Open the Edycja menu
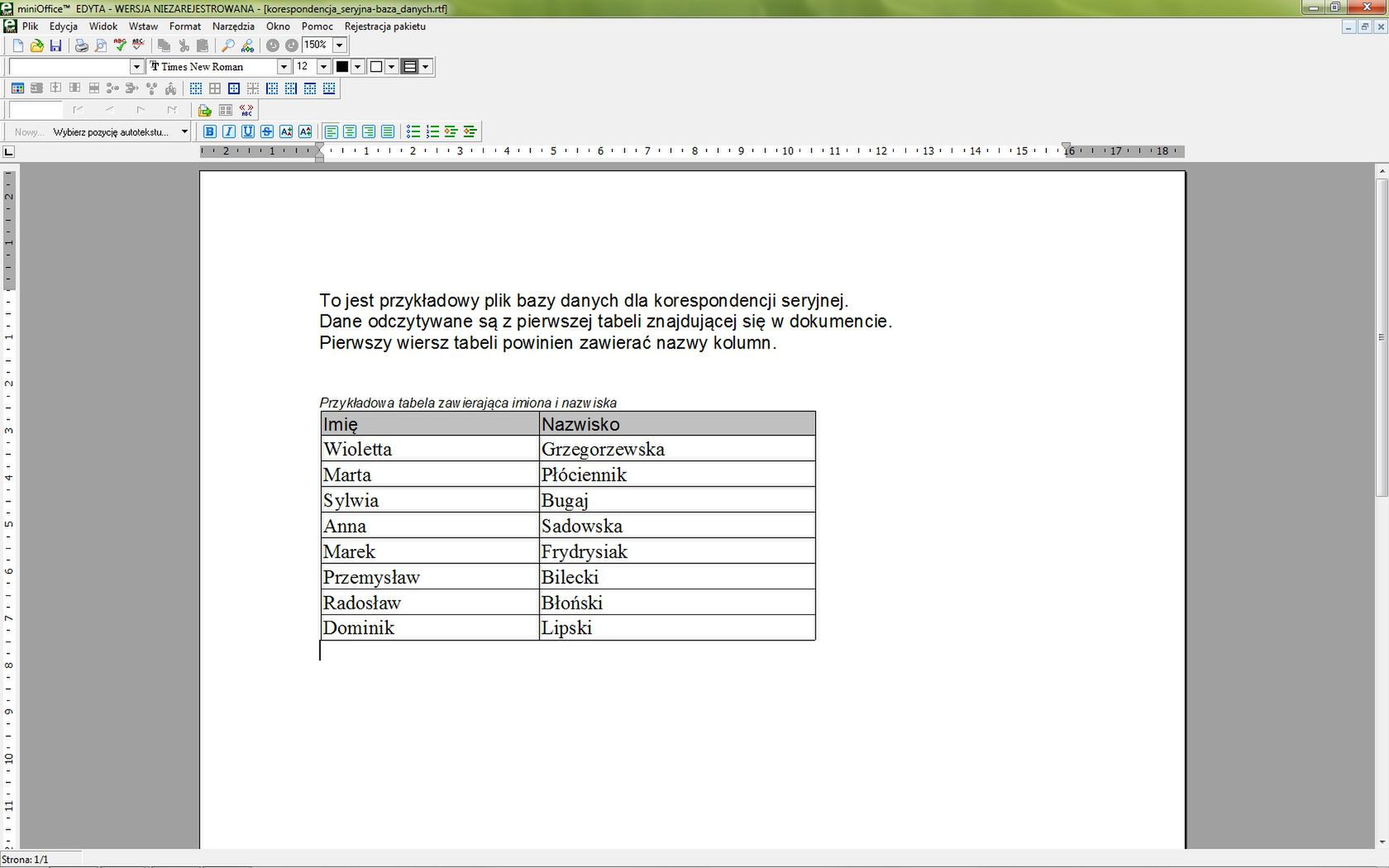The image size is (1389, 868). (x=64, y=26)
